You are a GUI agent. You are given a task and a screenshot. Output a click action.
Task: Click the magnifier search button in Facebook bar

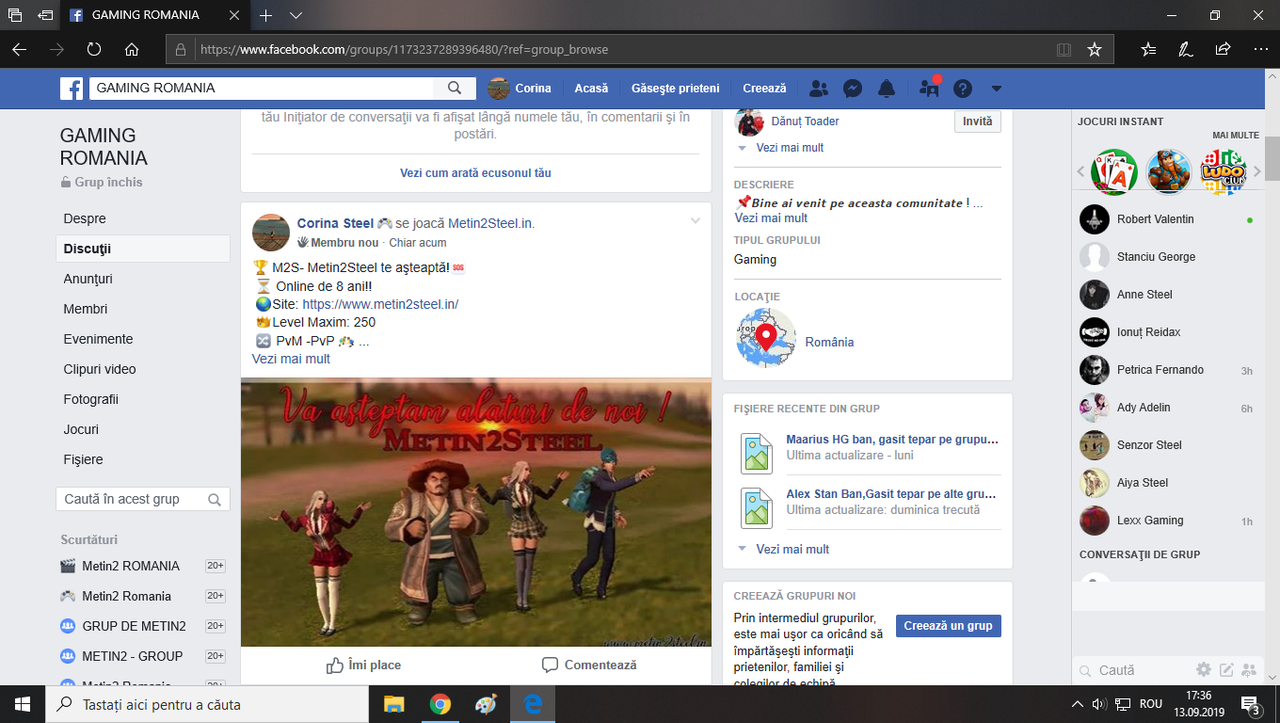tap(455, 88)
